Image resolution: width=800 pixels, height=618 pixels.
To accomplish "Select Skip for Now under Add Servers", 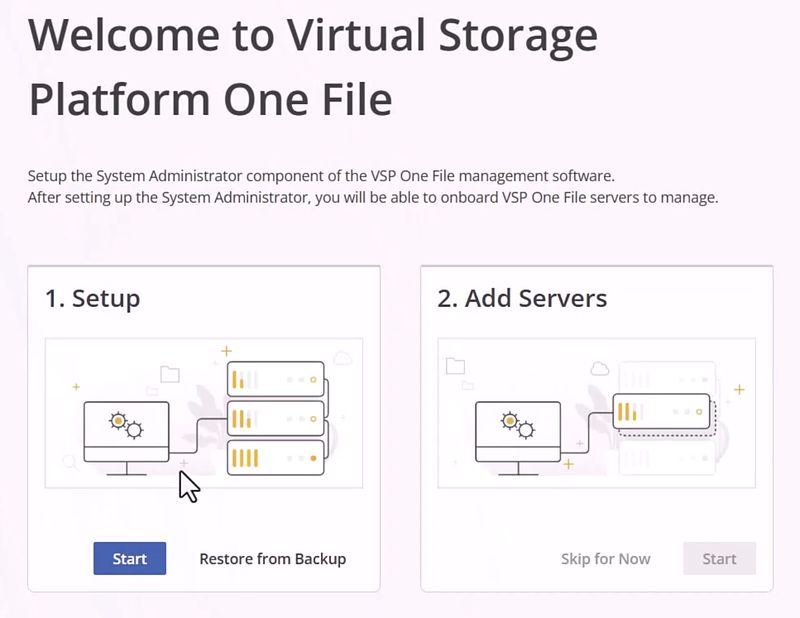I will [606, 559].
